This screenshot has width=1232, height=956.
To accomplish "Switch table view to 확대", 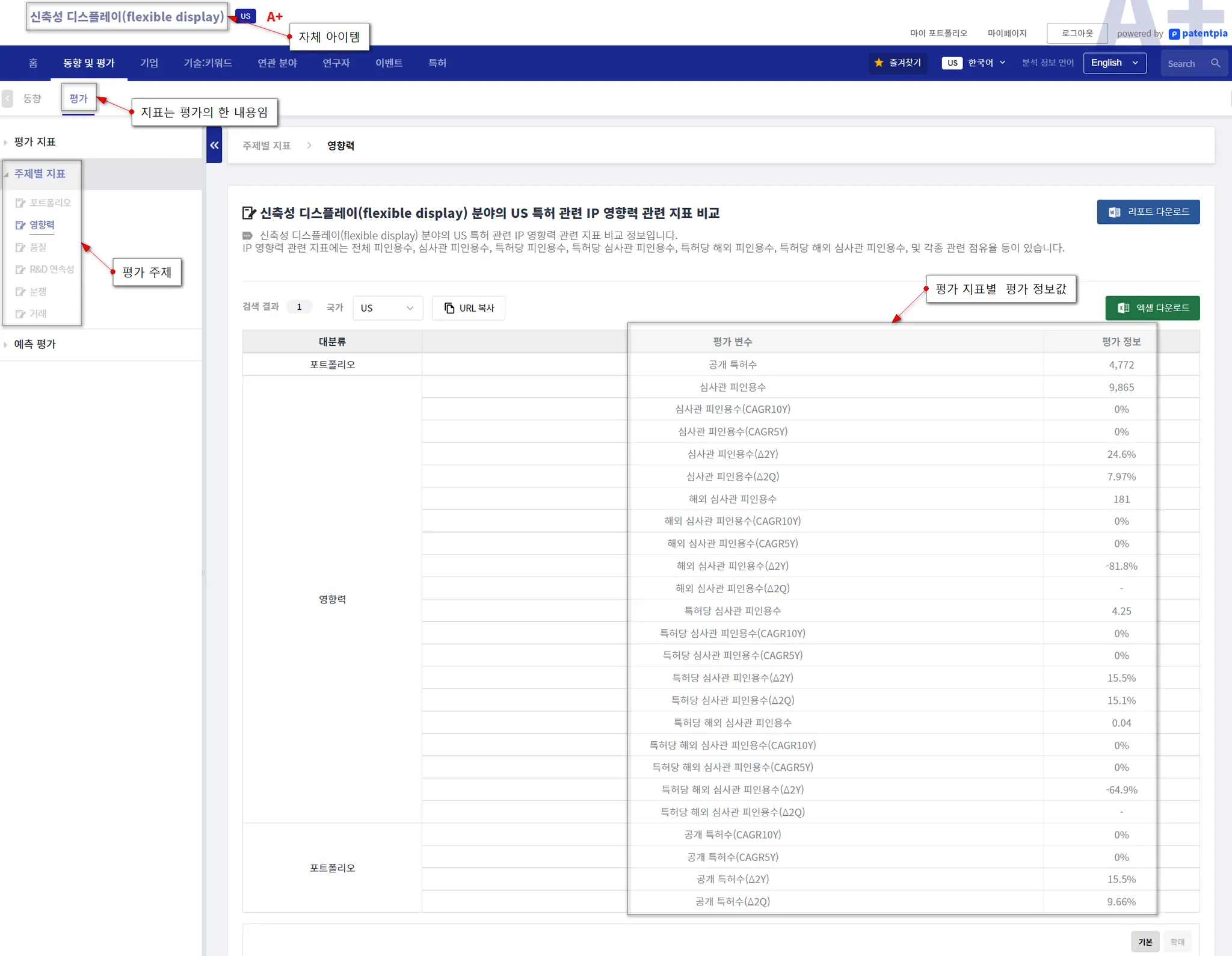I will coord(1177,942).
